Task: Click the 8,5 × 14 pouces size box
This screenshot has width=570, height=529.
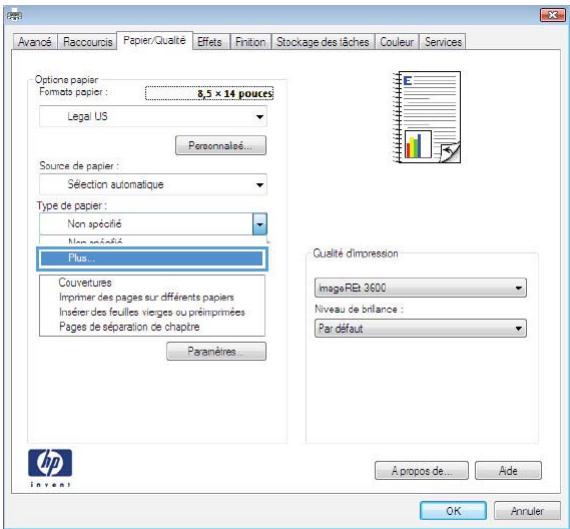Action: tap(209, 93)
